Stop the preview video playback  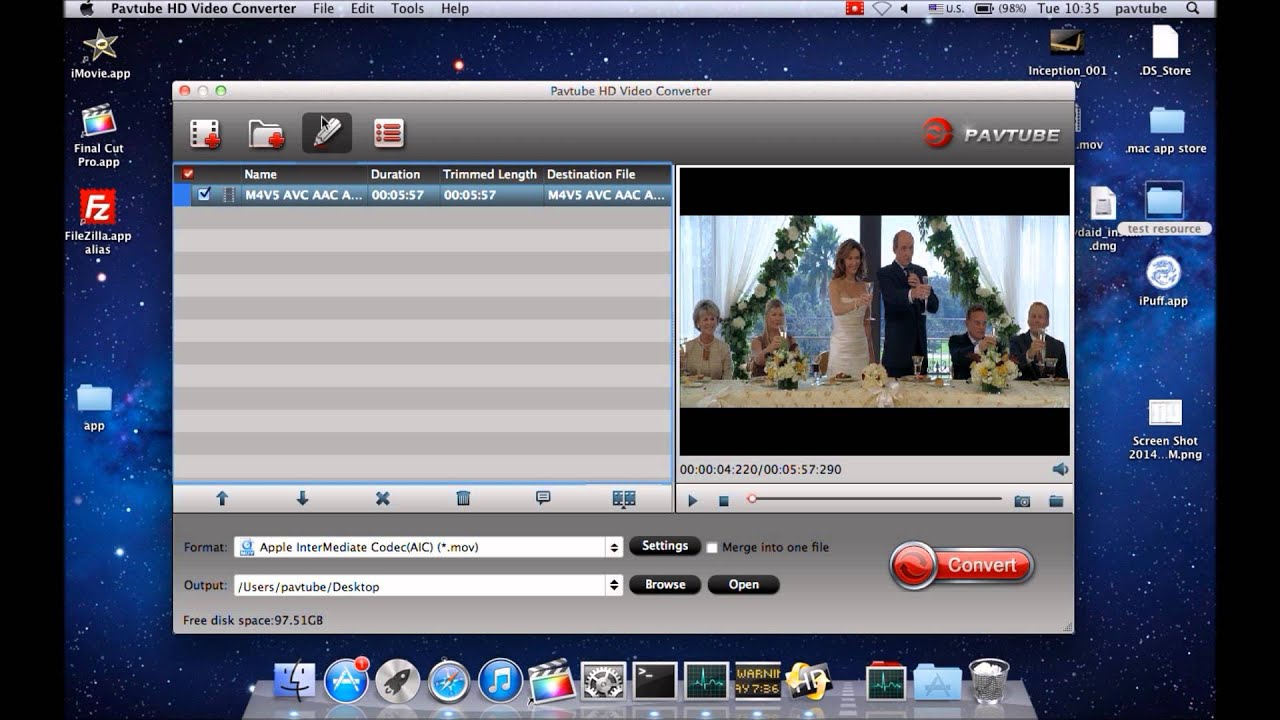tap(724, 501)
